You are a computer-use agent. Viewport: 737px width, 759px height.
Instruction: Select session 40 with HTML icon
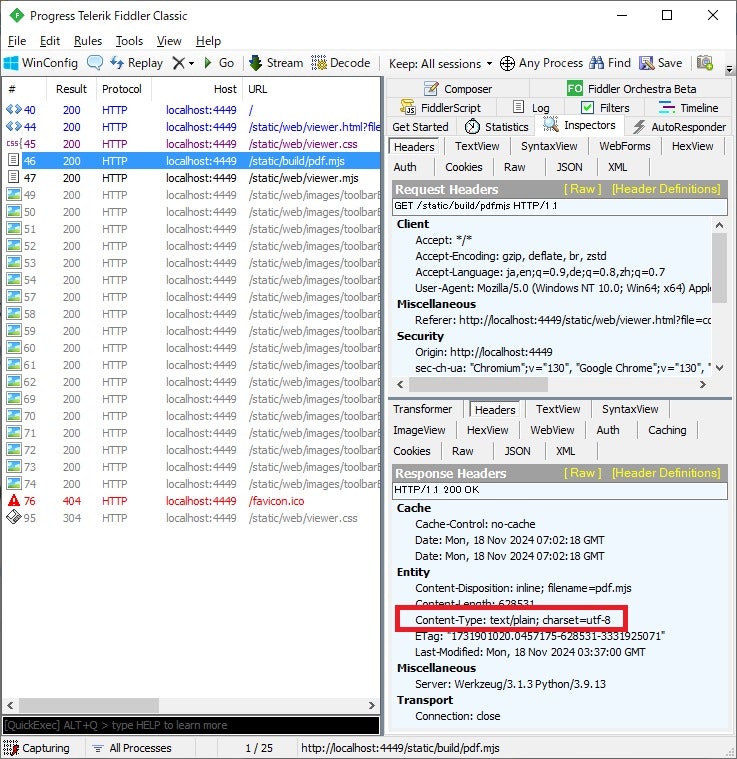(x=14, y=109)
